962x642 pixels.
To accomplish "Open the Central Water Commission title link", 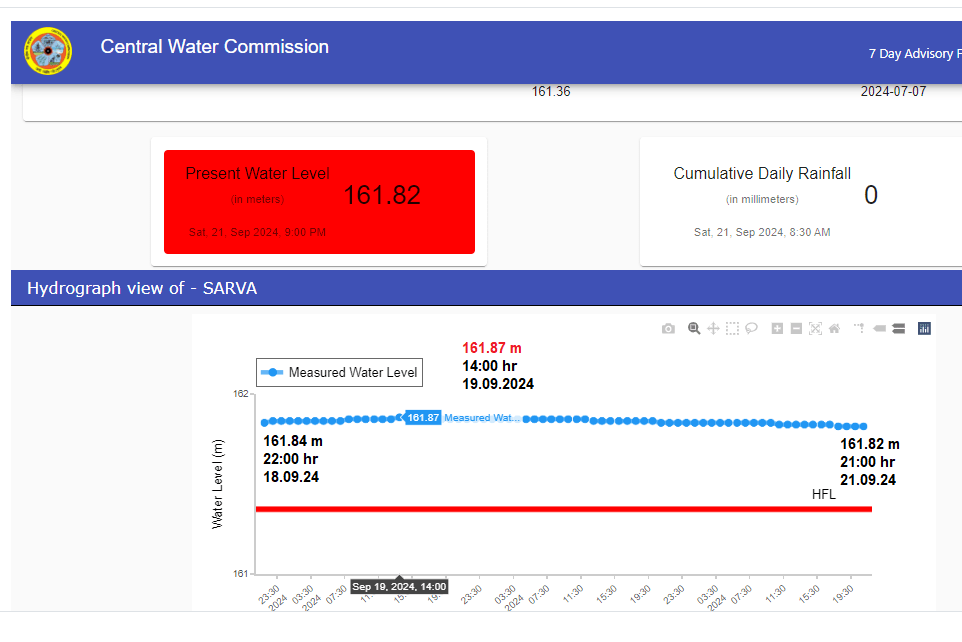I will (x=214, y=47).
